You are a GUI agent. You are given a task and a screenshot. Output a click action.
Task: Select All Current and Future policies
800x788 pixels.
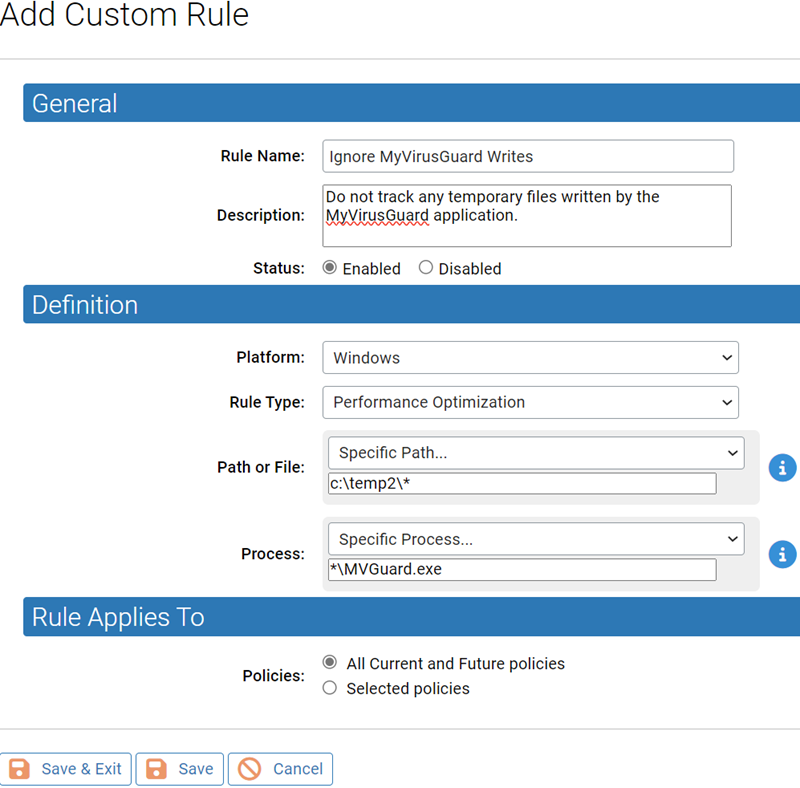[330, 662]
